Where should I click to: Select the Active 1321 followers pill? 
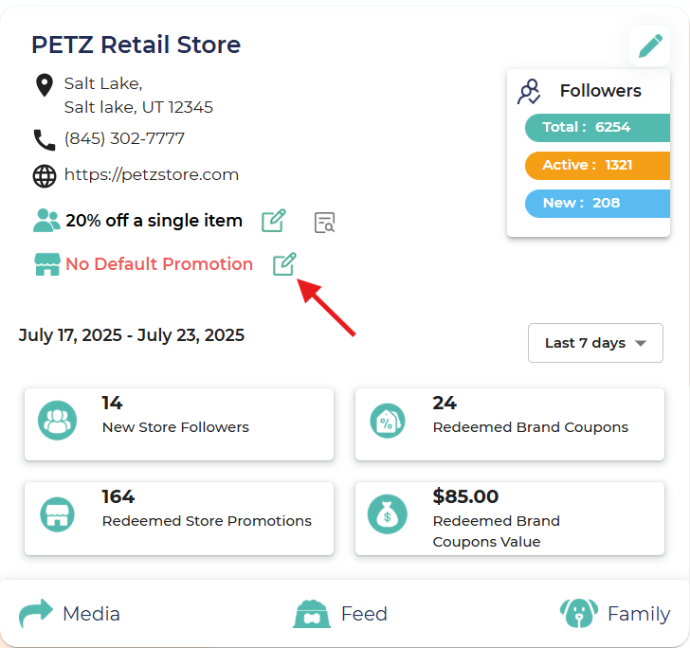point(595,165)
